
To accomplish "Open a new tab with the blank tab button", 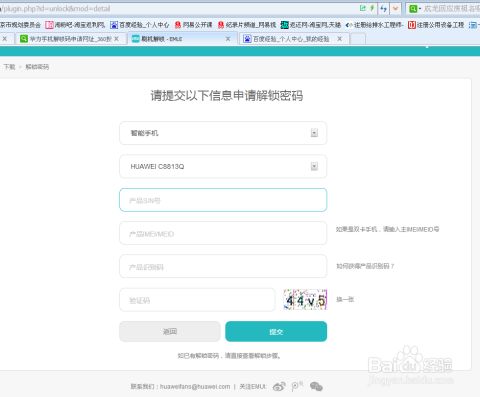I will click(x=358, y=39).
